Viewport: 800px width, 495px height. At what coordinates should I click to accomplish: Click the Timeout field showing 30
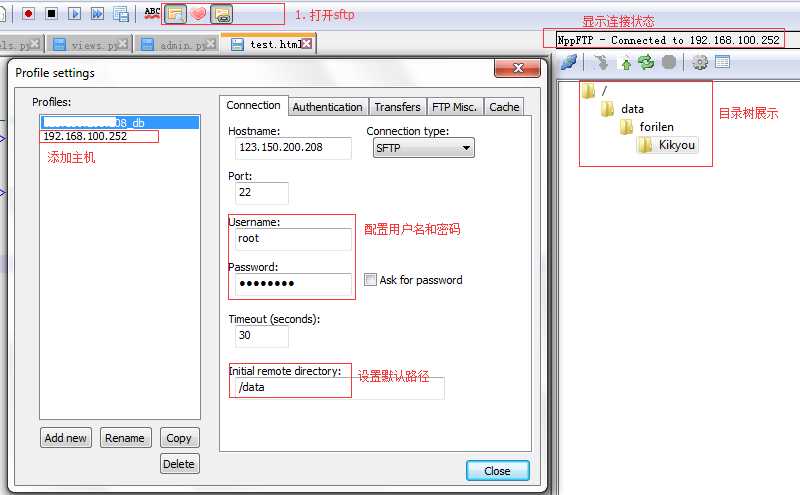[262, 336]
